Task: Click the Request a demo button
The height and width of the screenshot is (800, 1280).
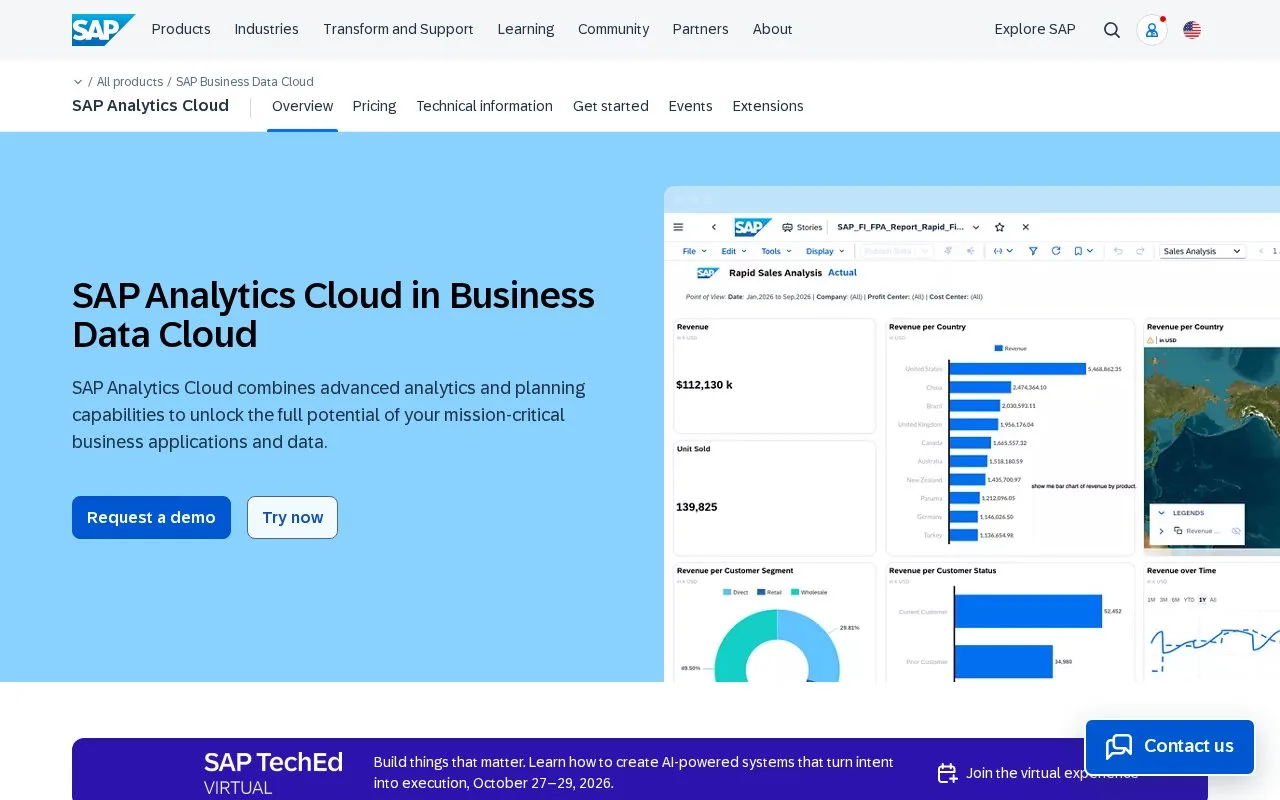Action: tap(151, 517)
